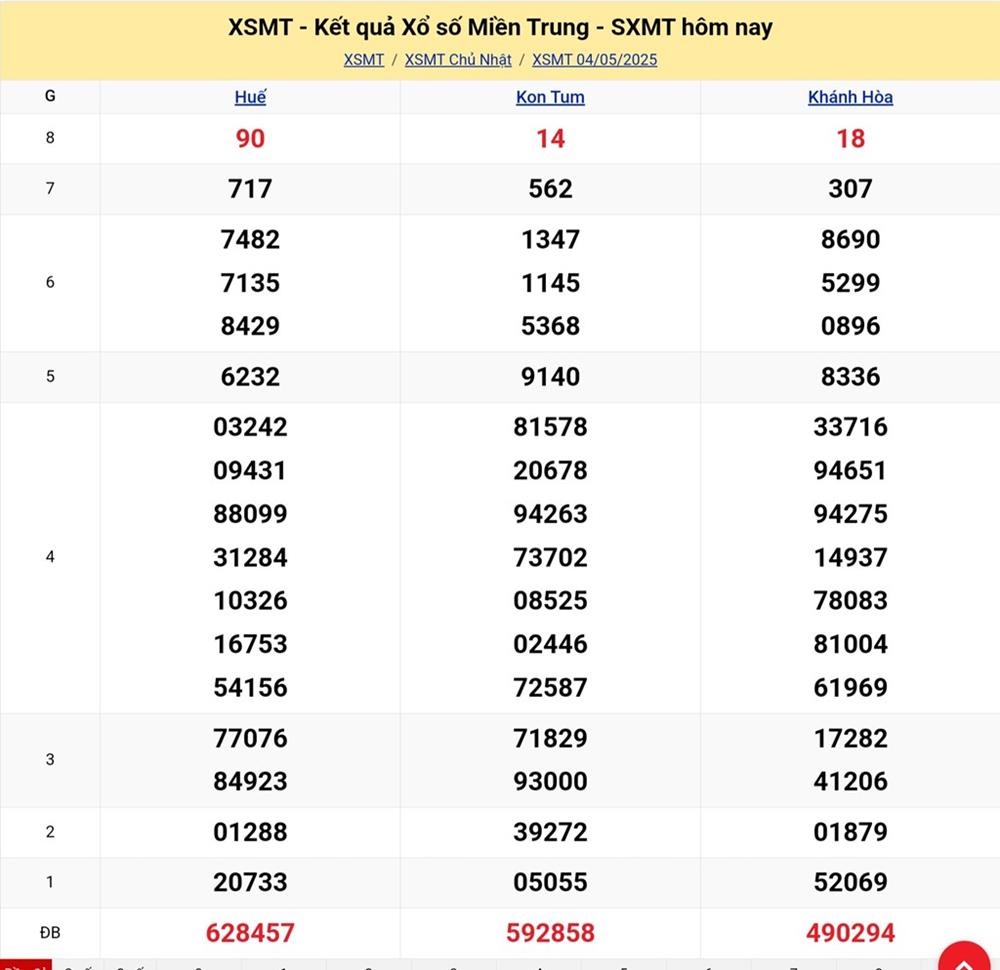Open the Huế province column link
Screen dimensions: 1000x970
[250, 97]
